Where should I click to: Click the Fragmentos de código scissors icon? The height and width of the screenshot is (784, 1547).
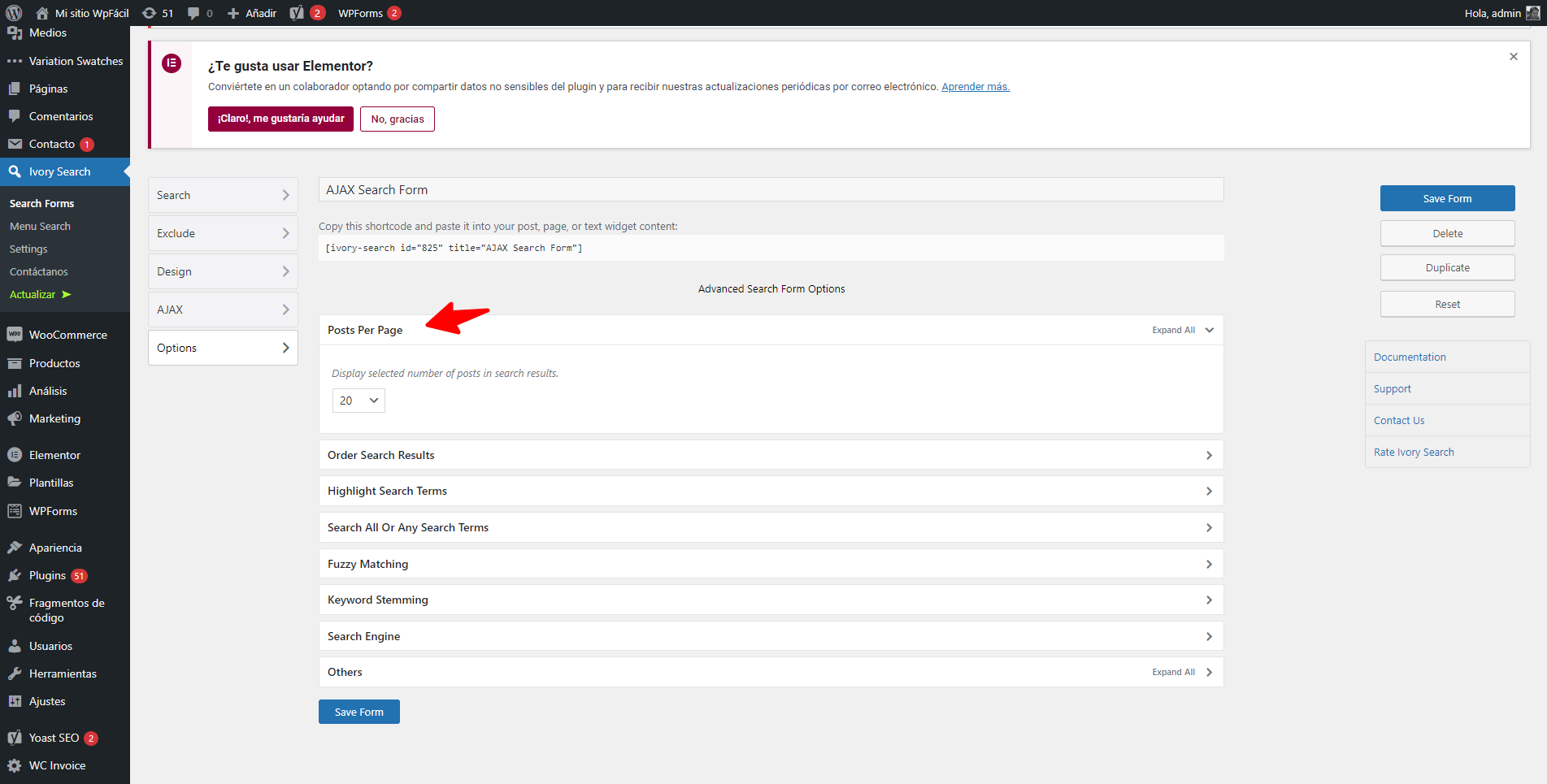pos(15,603)
